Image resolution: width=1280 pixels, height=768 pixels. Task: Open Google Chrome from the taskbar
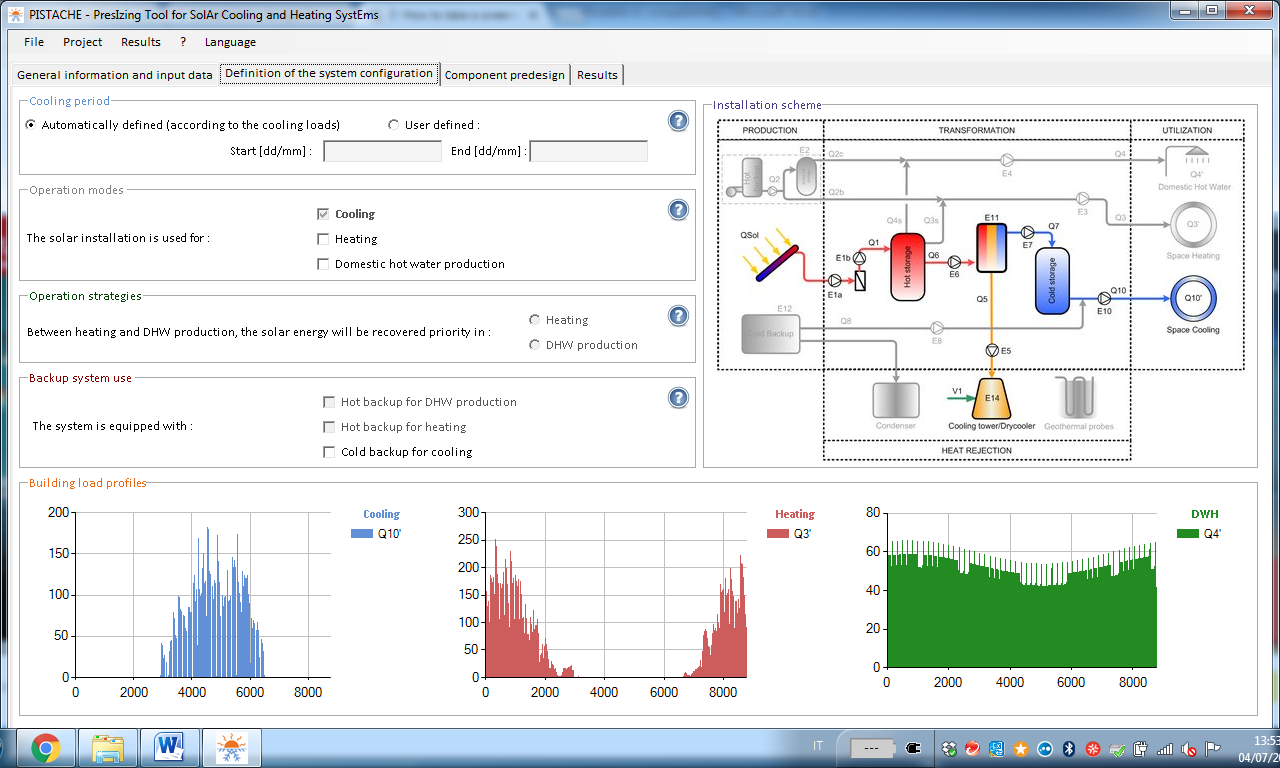click(x=45, y=747)
